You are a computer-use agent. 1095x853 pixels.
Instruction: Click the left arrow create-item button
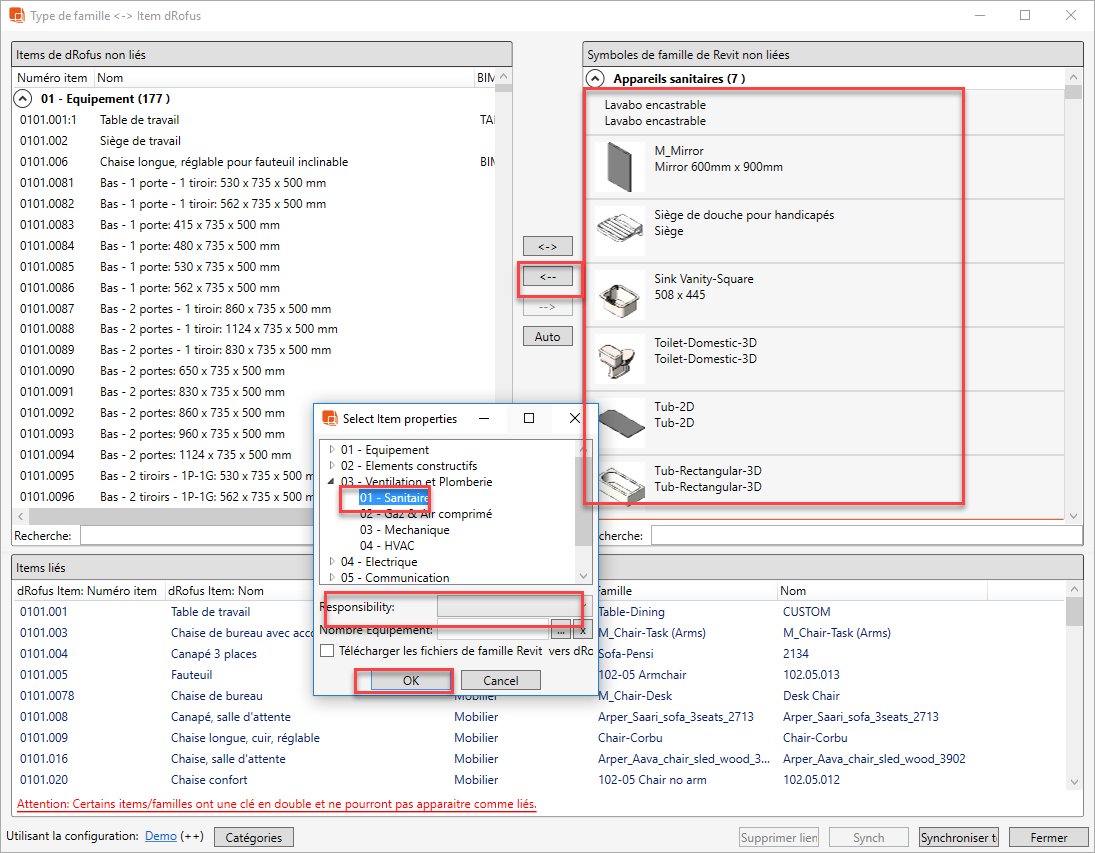click(547, 276)
